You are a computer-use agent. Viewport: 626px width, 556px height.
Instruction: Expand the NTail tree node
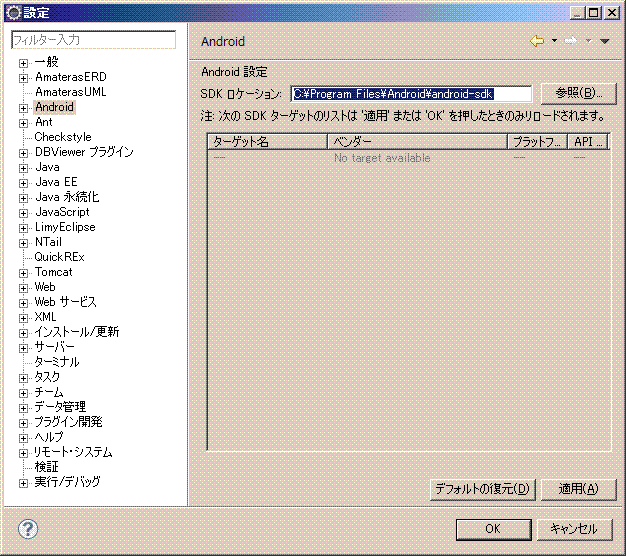pos(23,243)
